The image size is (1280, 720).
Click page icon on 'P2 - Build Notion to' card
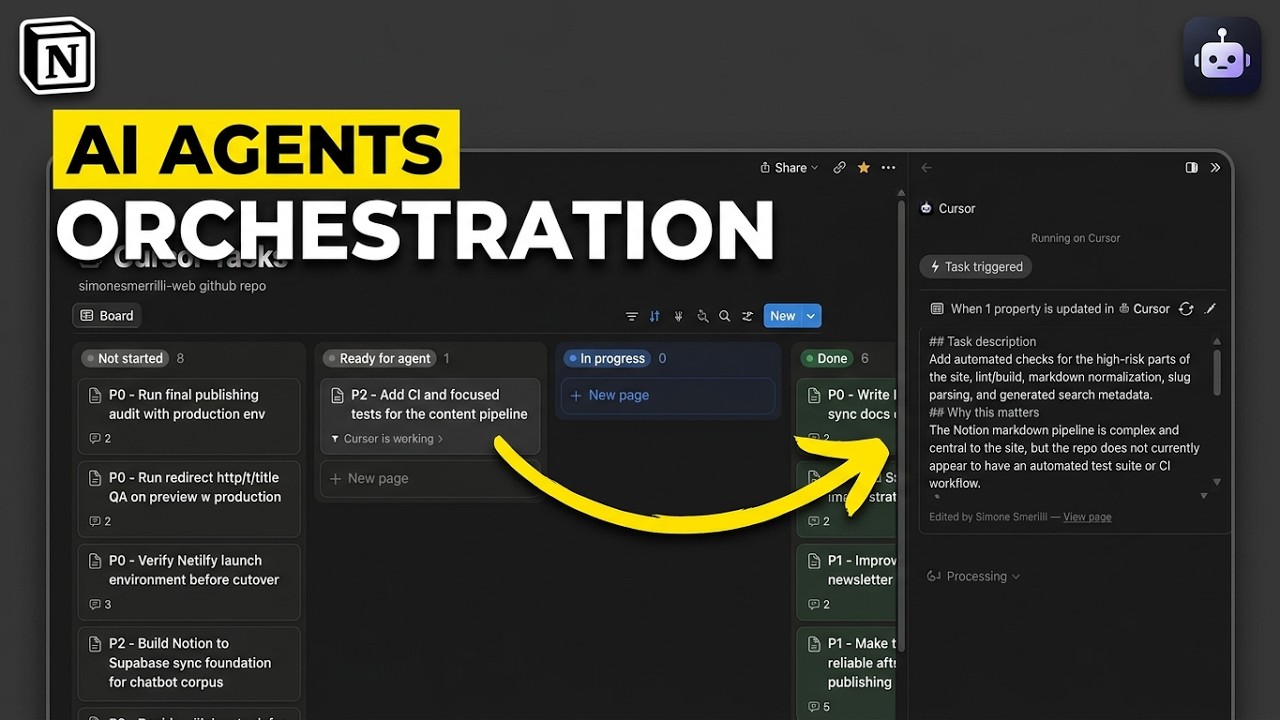pos(95,644)
